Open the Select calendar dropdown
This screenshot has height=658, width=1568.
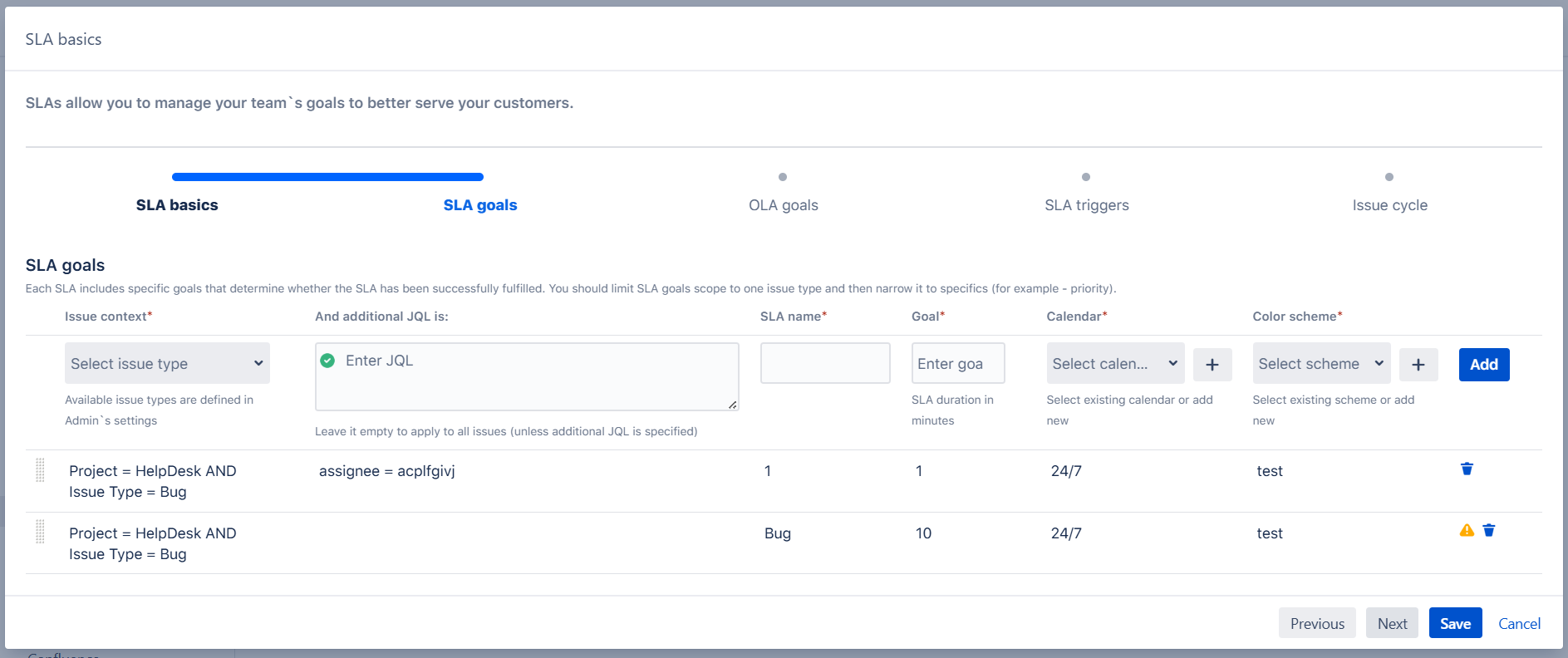pos(1114,364)
